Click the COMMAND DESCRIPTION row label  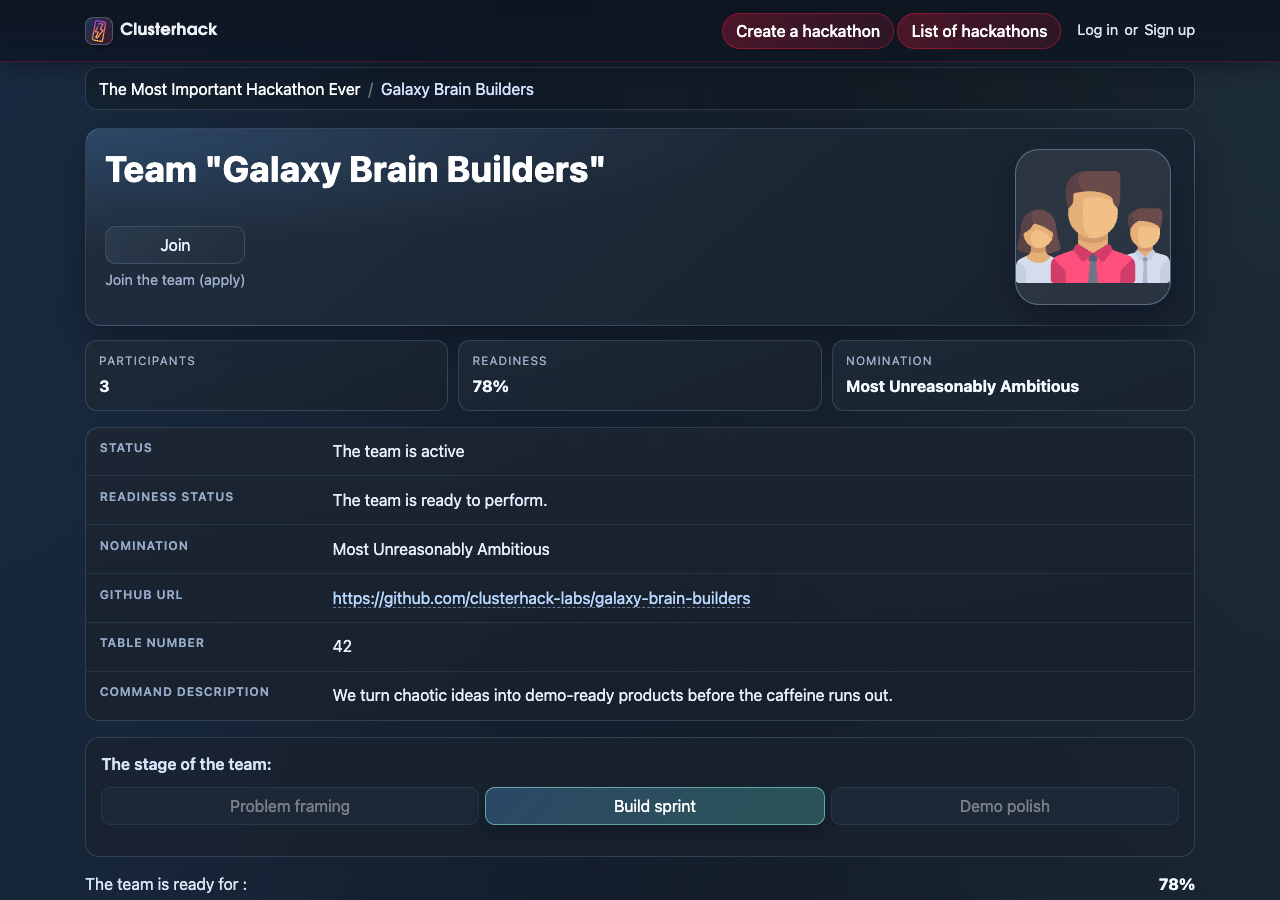pos(184,692)
